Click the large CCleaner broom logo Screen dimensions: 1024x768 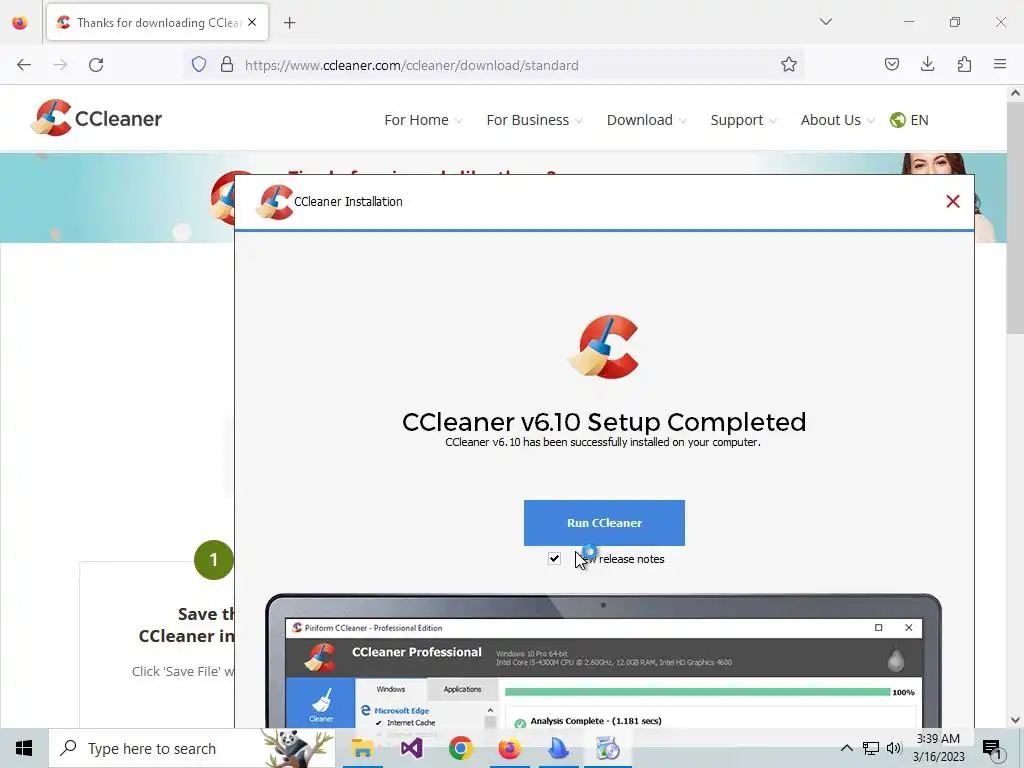603,347
